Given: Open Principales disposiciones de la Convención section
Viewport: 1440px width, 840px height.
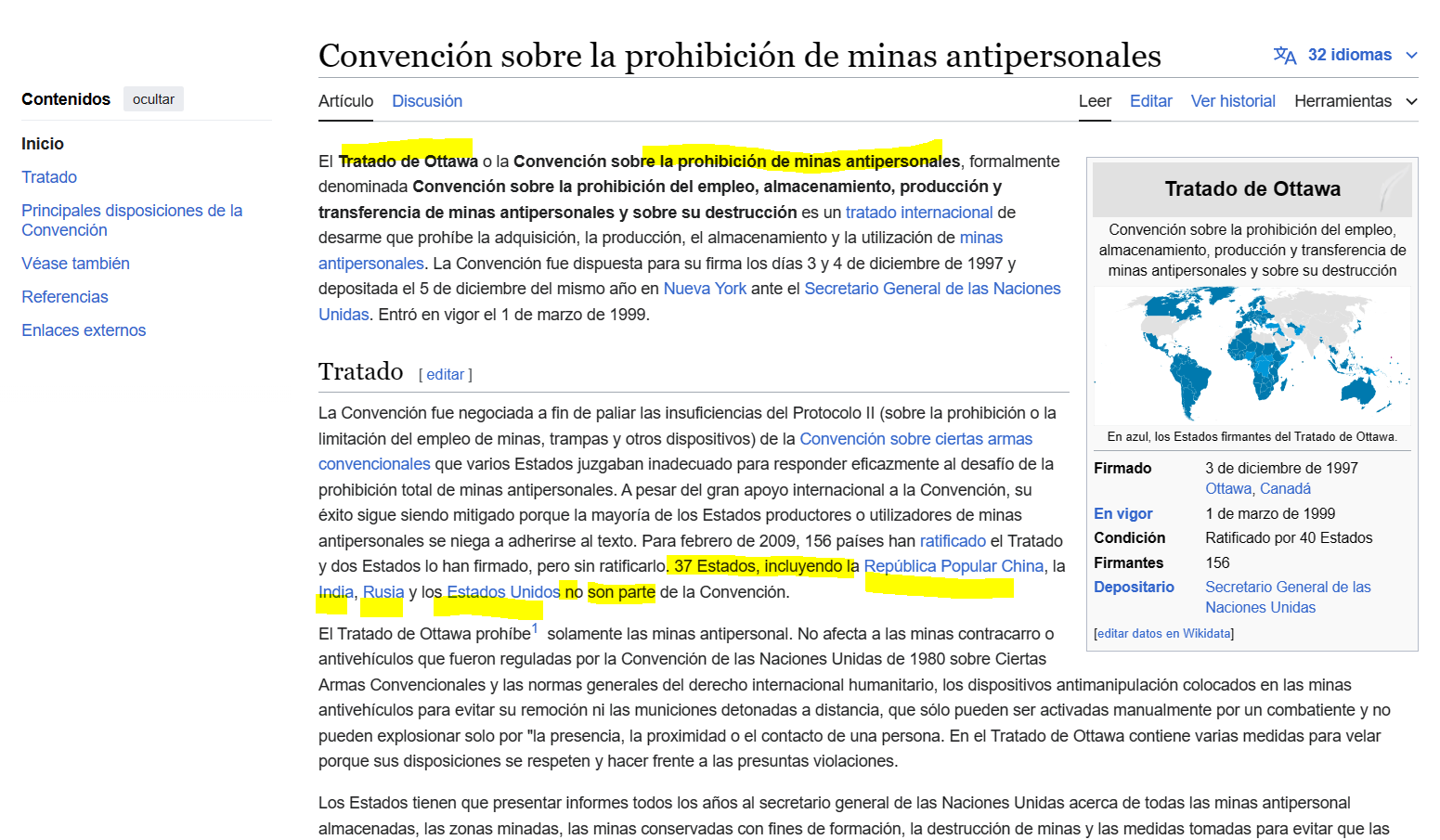Looking at the screenshot, I should pos(132,220).
